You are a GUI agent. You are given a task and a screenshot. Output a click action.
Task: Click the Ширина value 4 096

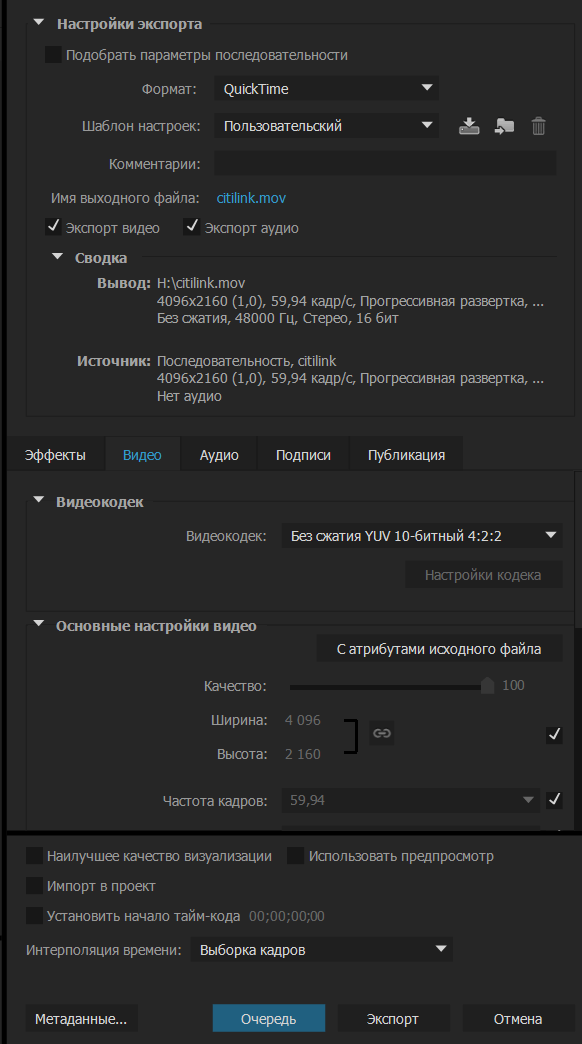303,720
